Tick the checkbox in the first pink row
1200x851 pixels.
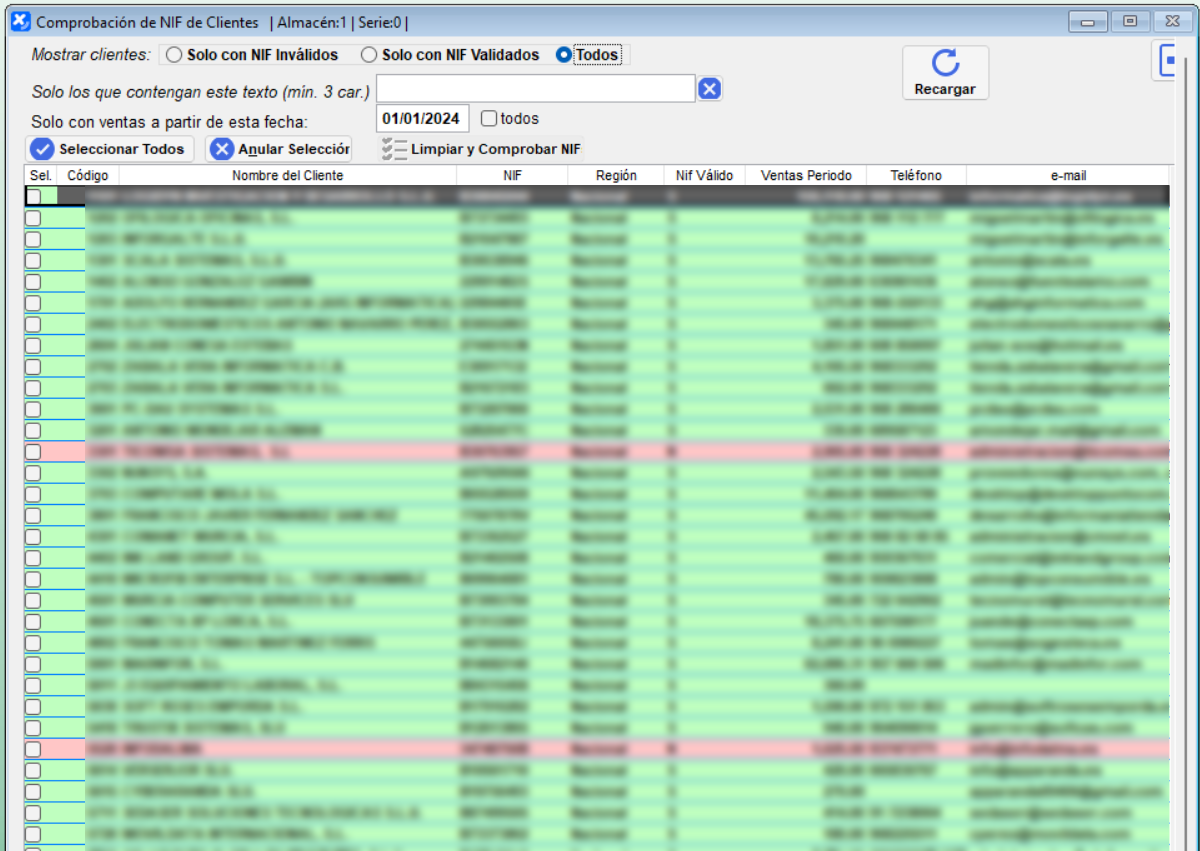(33, 452)
